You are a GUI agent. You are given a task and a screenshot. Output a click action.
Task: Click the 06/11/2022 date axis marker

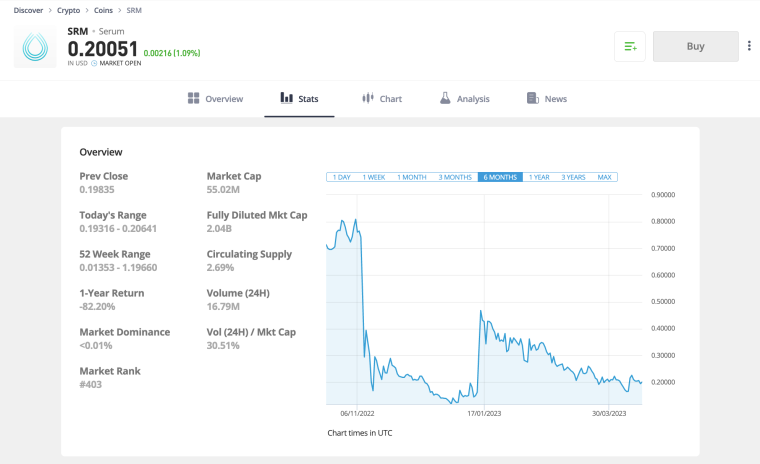pos(357,414)
